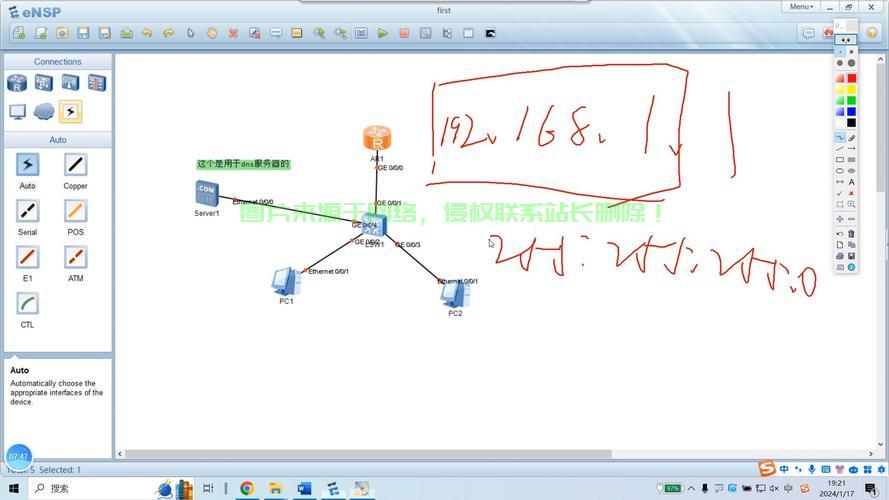The width and height of the screenshot is (889, 500).
Task: Choose the green checkmark stamp tool
Action: (840, 193)
